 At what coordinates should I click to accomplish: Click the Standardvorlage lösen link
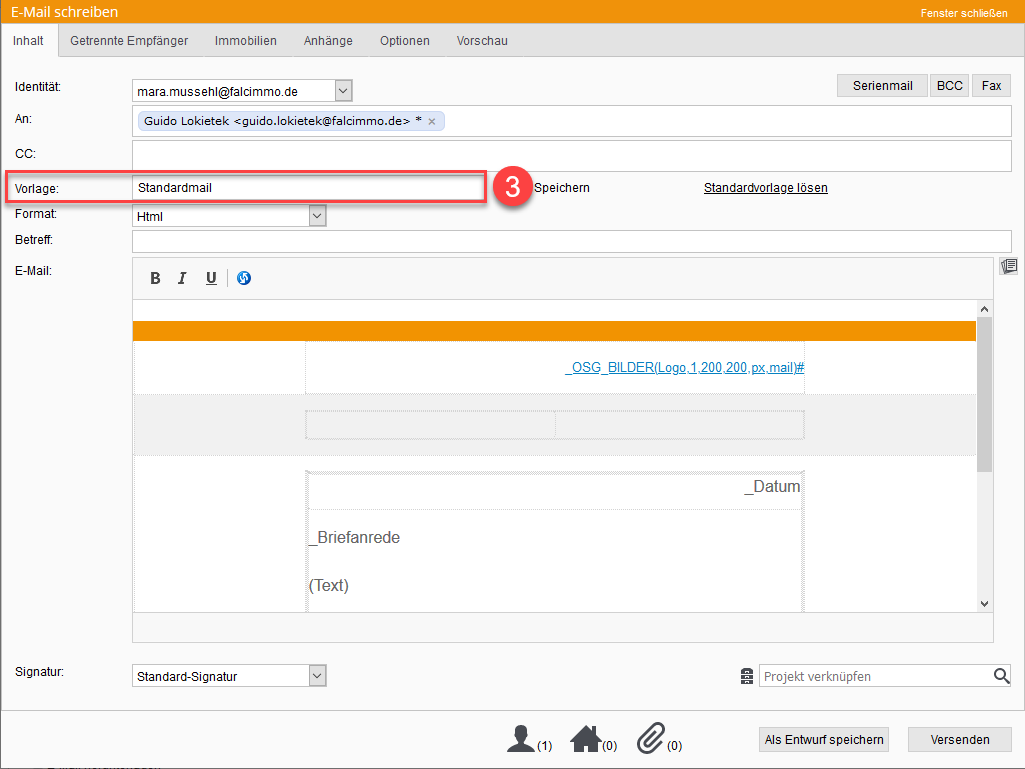tap(765, 188)
